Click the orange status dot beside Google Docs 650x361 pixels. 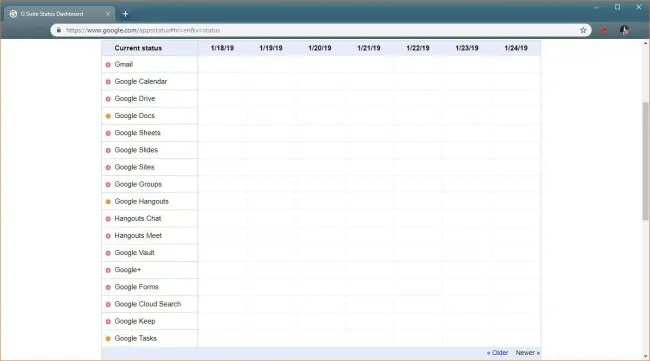coord(108,116)
